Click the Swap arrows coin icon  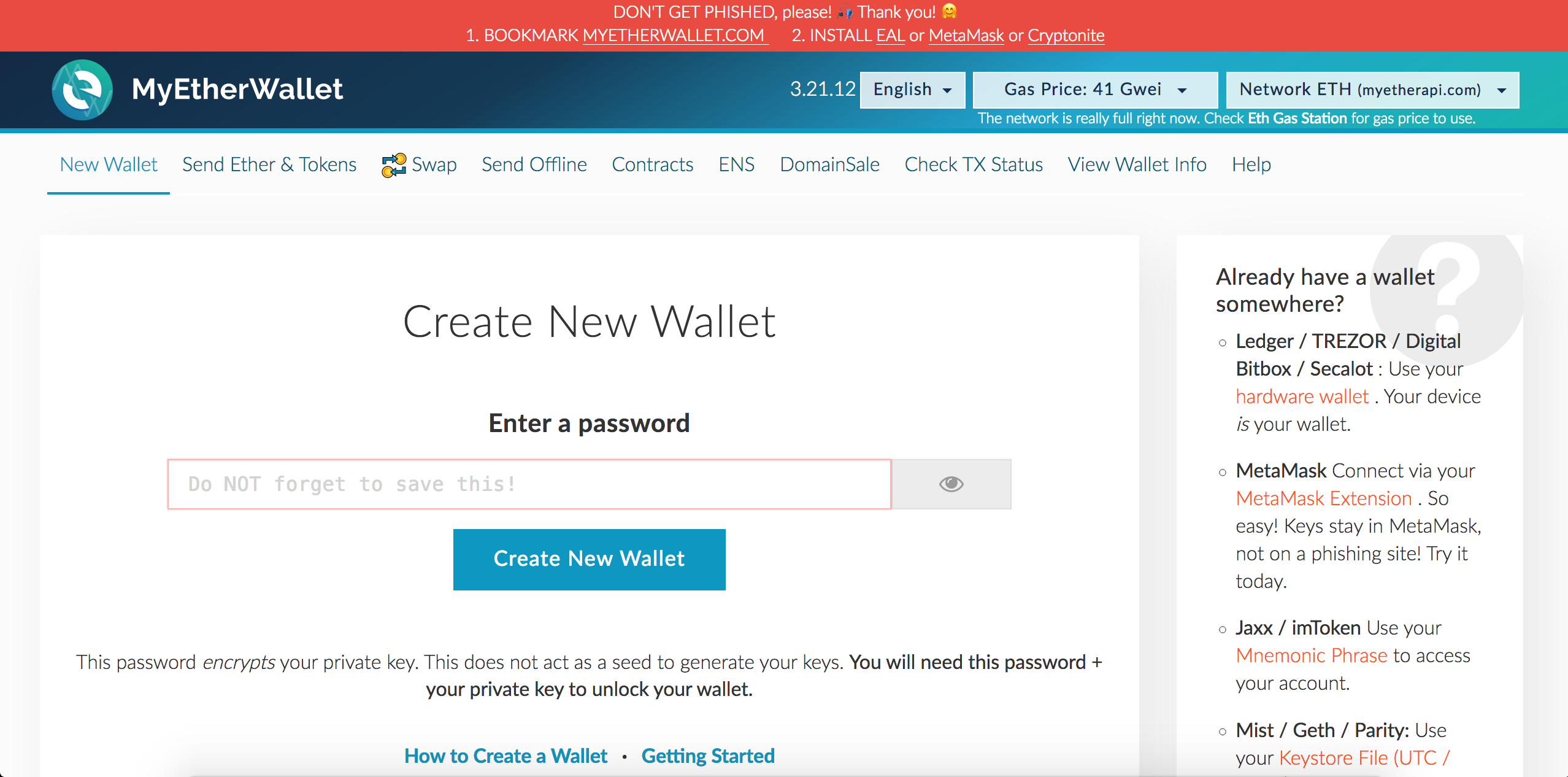pos(393,165)
